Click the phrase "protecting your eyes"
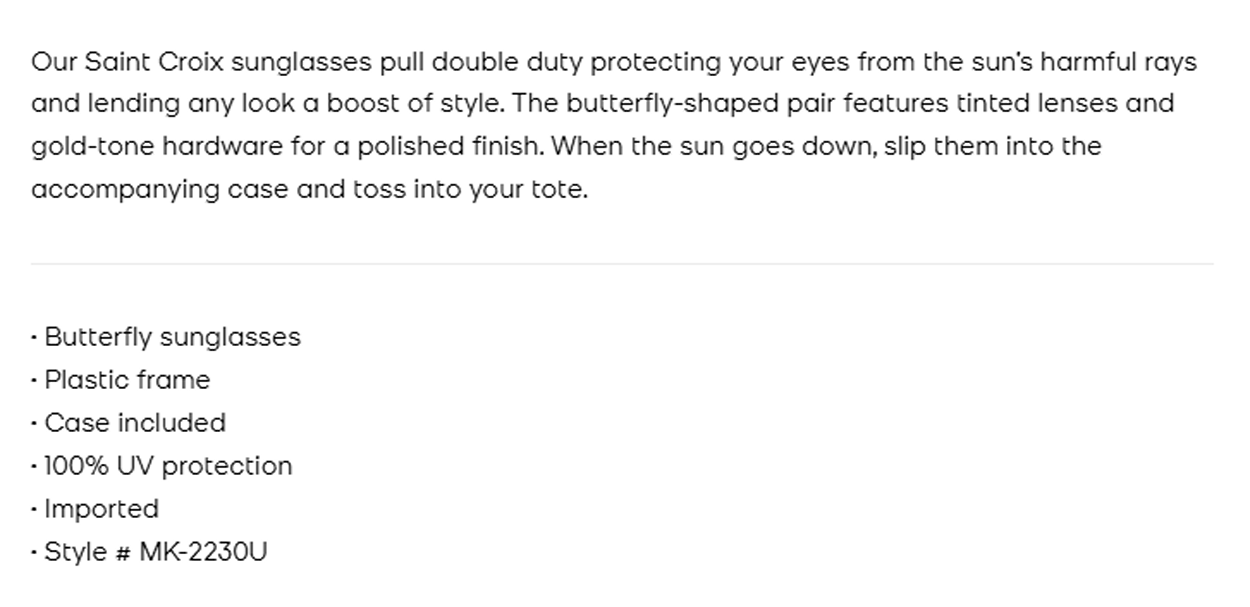This screenshot has width=1250, height=607. 720,62
